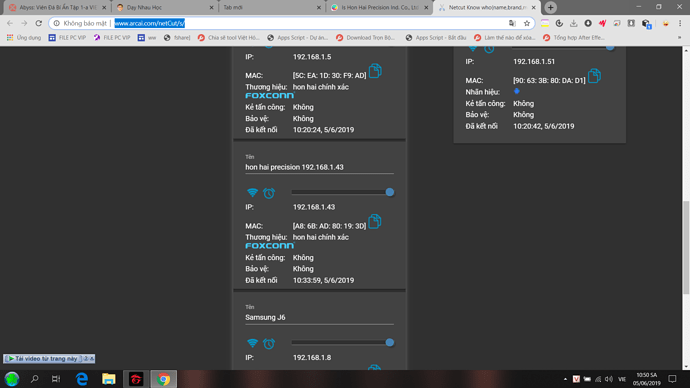690x388 pixels.
Task: Adjust speed slider for device 192.168.1.43
Action: click(x=342, y=192)
